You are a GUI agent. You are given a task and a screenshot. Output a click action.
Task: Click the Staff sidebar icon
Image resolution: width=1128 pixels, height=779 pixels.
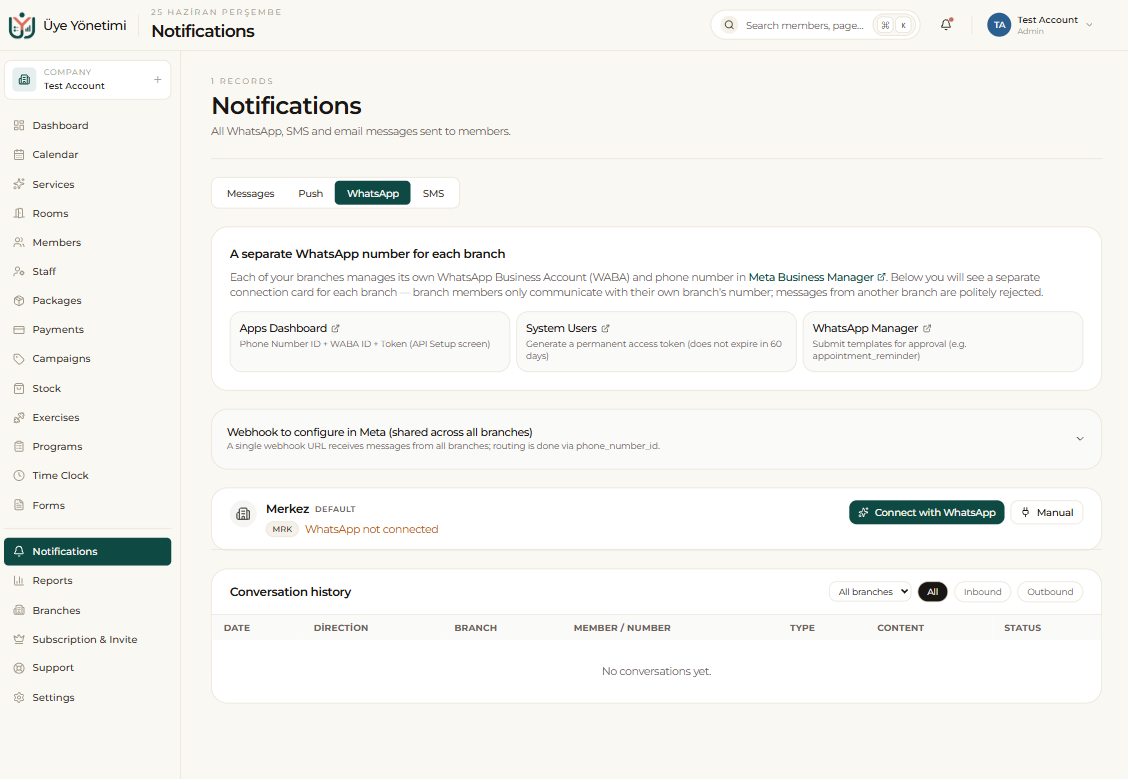19,271
